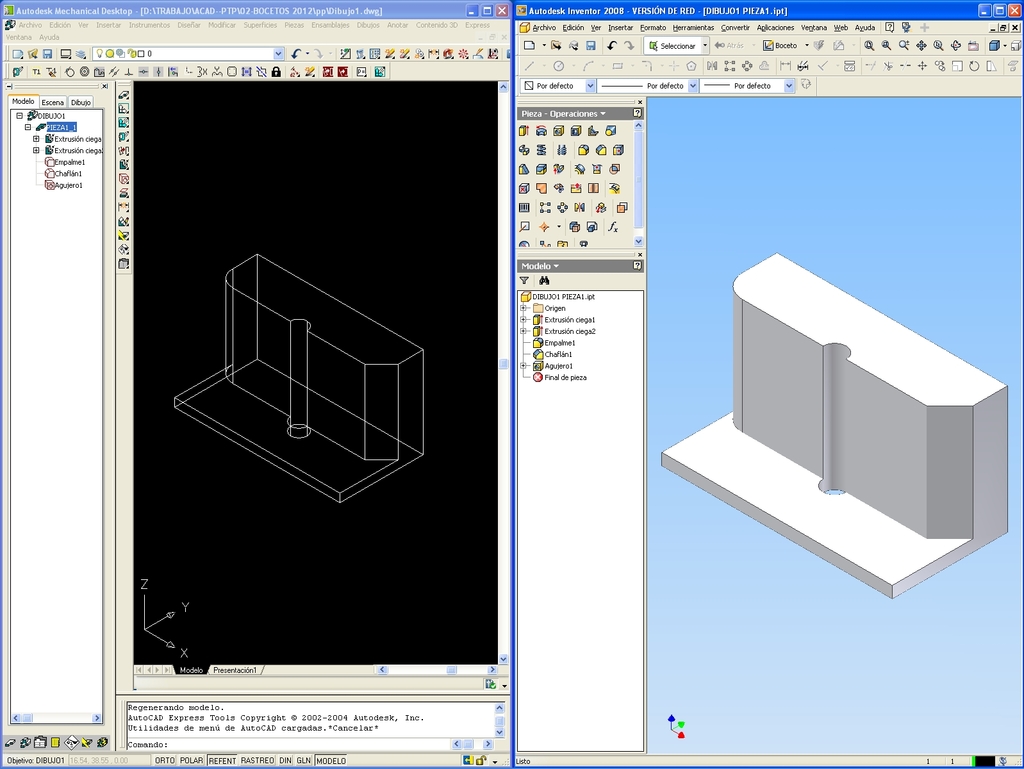Switch to Dibujo tab in Mechanical Desktop browser
Screen dimensions: 1024x769
click(x=81, y=102)
